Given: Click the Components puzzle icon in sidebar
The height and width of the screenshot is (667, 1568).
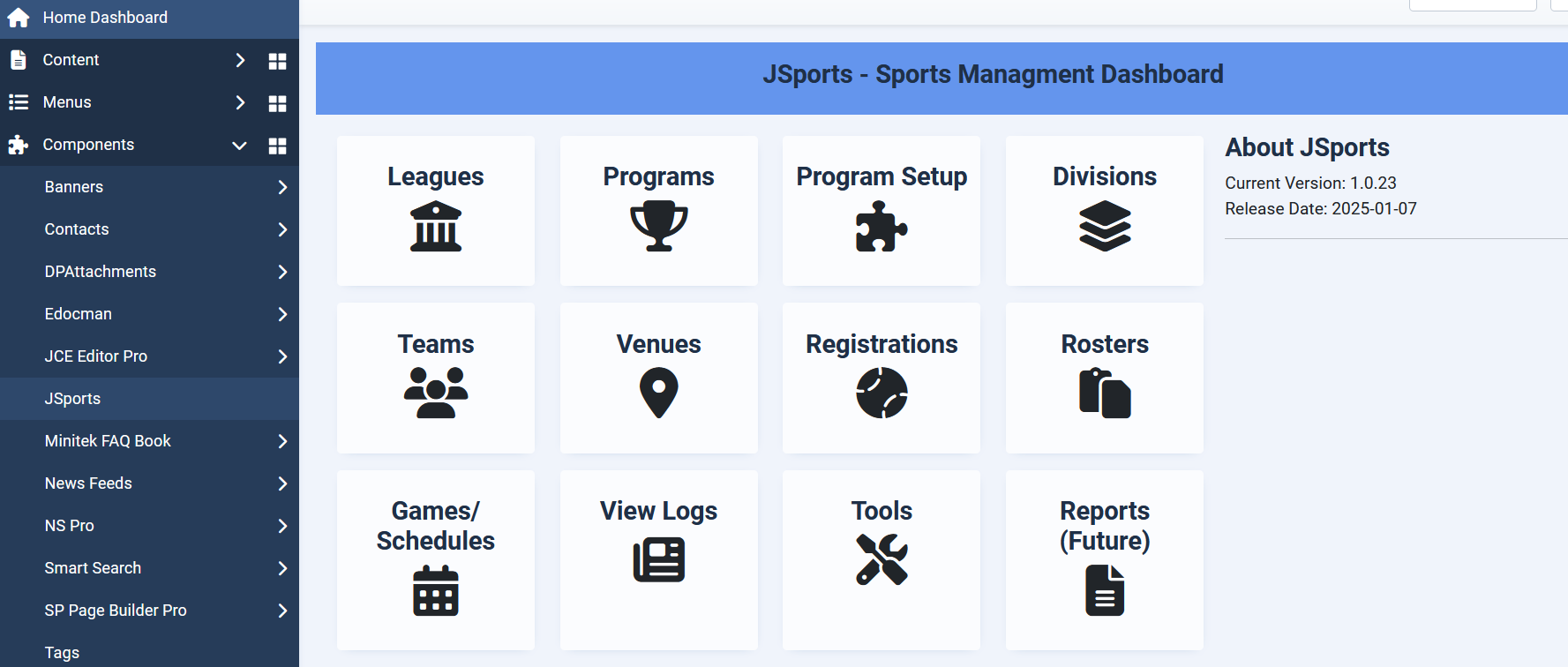Looking at the screenshot, I should pyautogui.click(x=19, y=145).
